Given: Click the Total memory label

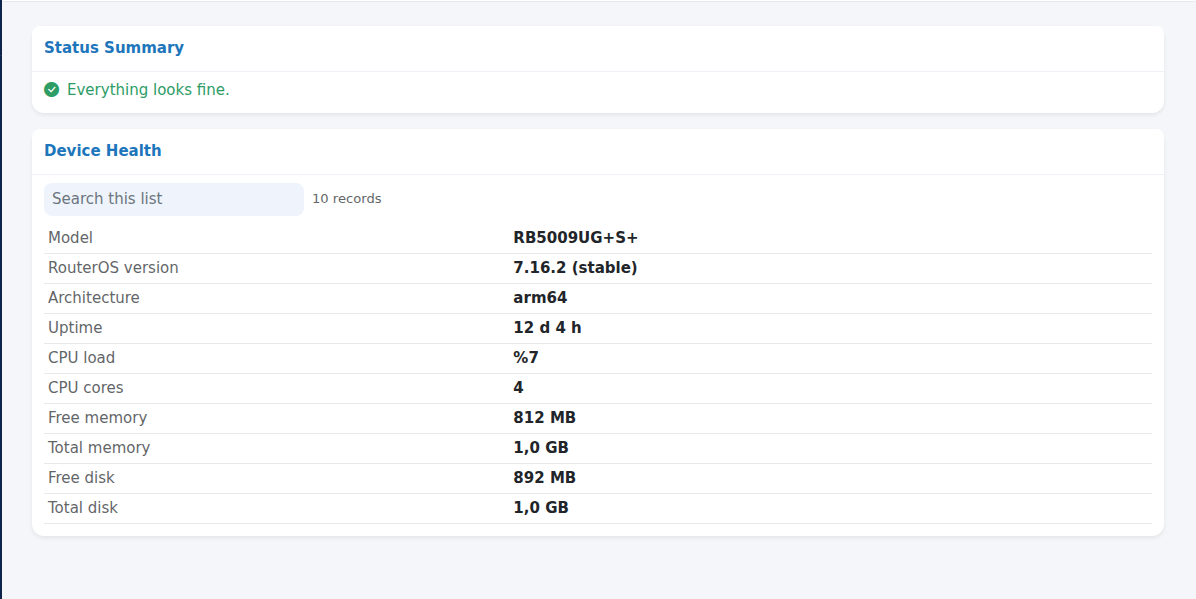Looking at the screenshot, I should [99, 448].
